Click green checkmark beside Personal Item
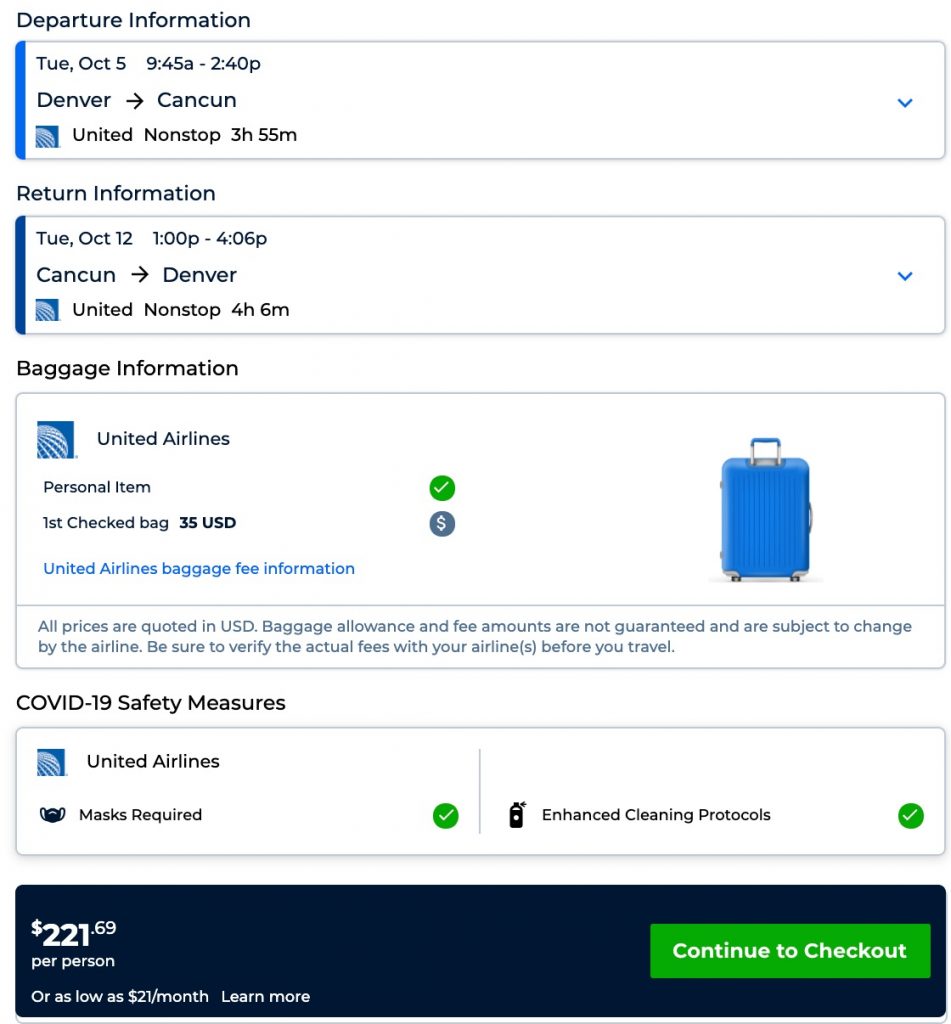The image size is (951, 1024). click(x=442, y=488)
